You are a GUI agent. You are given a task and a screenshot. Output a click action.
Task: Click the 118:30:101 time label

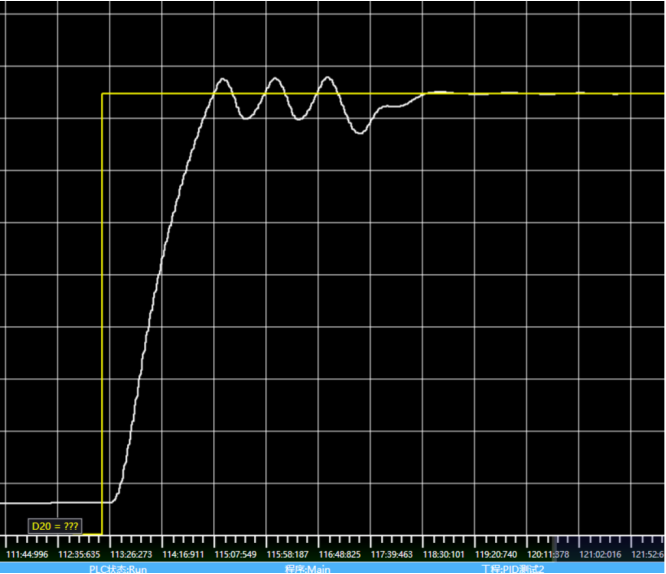[444, 554]
